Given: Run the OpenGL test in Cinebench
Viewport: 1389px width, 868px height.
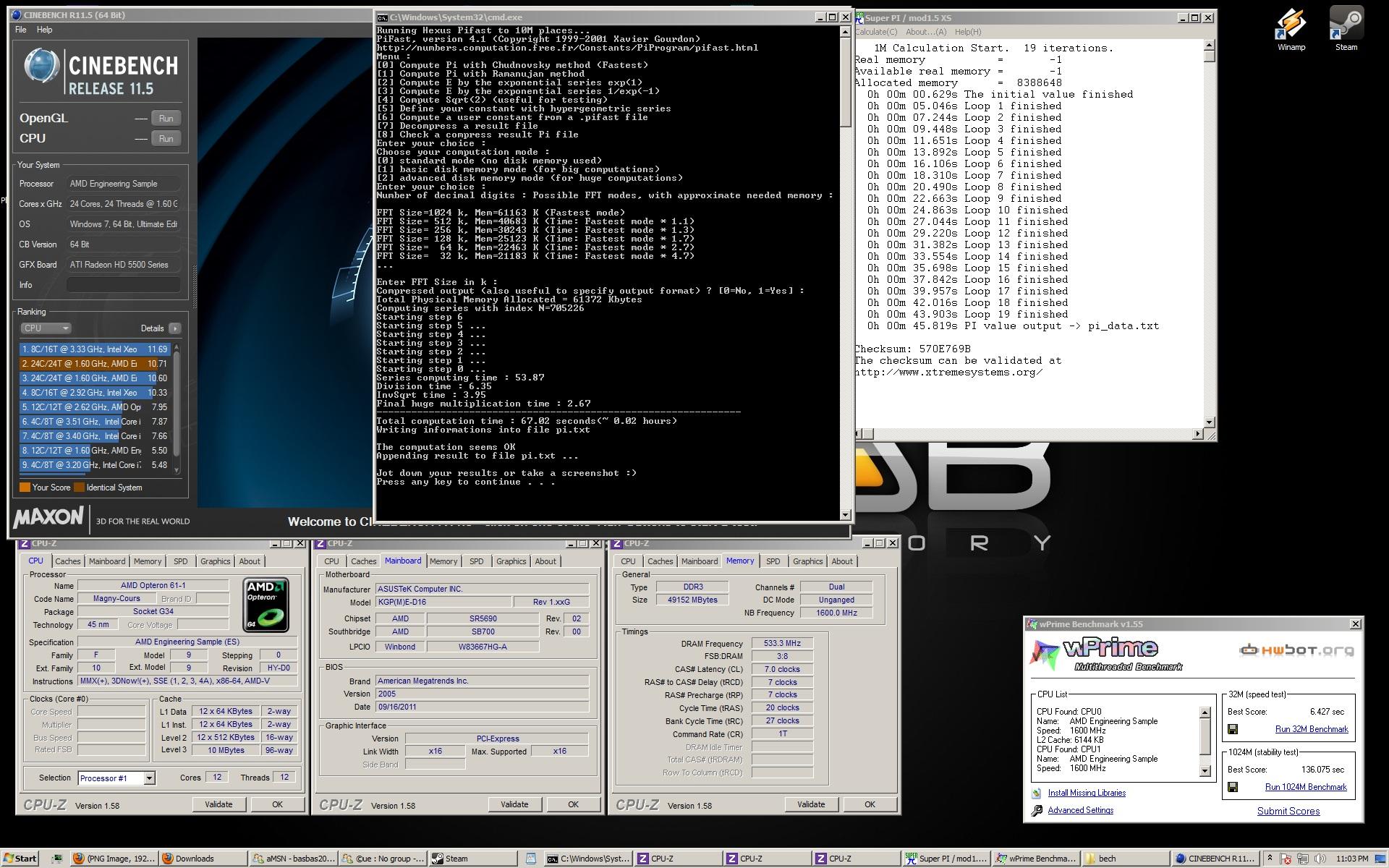Looking at the screenshot, I should (x=166, y=118).
